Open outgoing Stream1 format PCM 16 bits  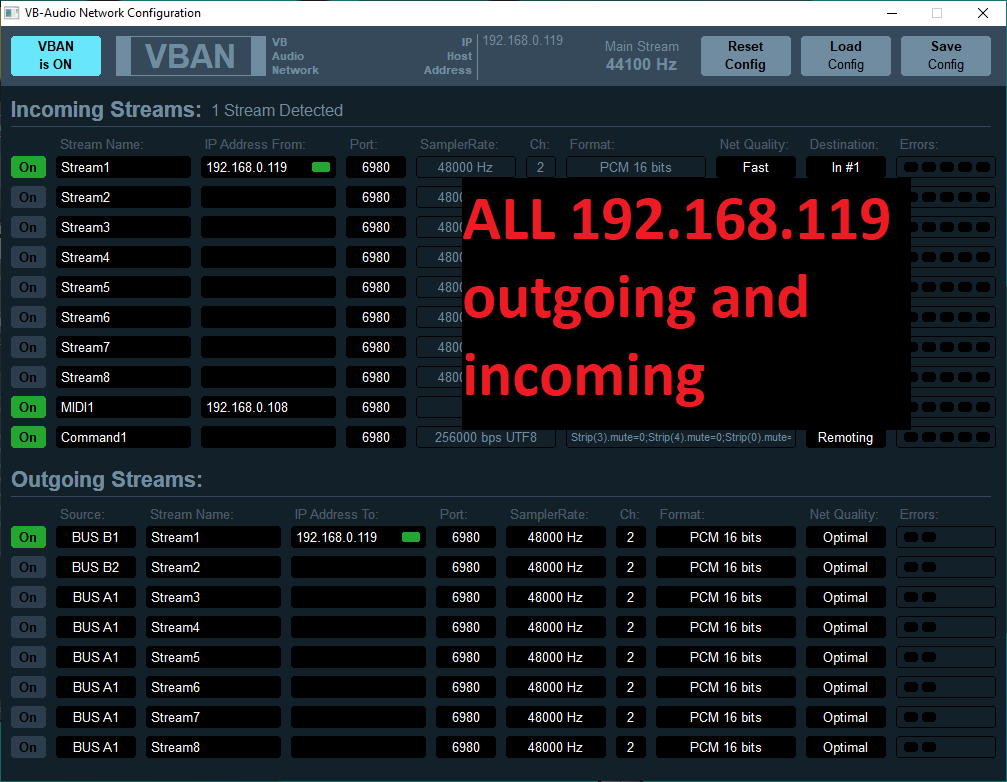(x=726, y=537)
